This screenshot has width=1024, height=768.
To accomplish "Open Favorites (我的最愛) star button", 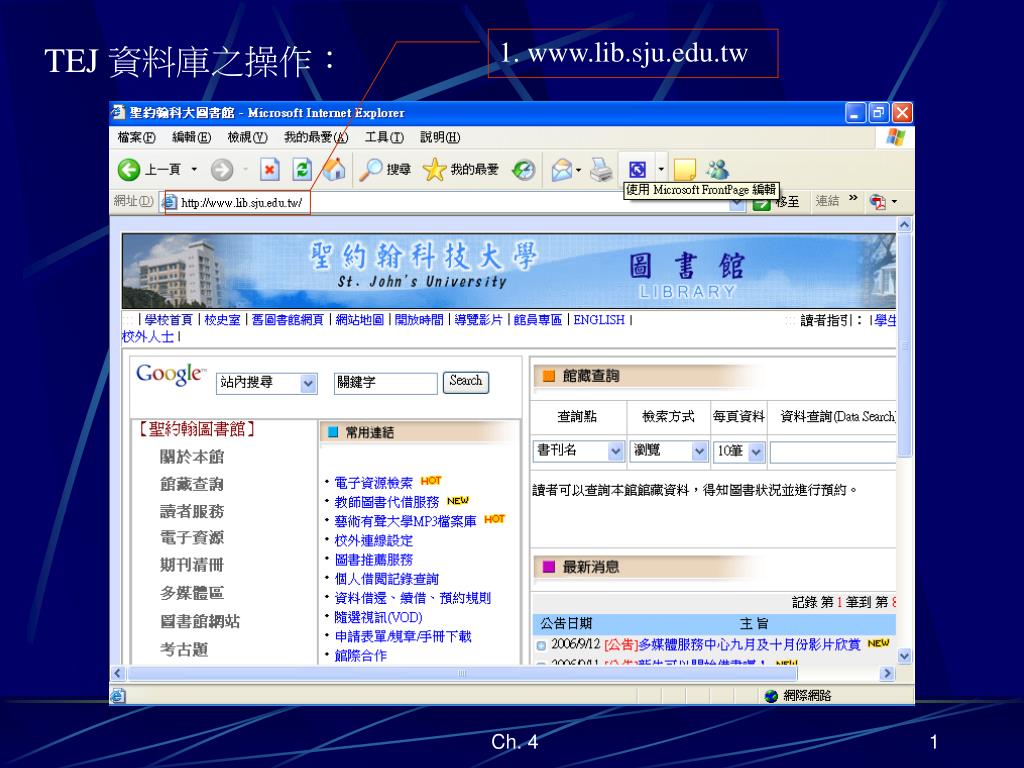I will [460, 170].
